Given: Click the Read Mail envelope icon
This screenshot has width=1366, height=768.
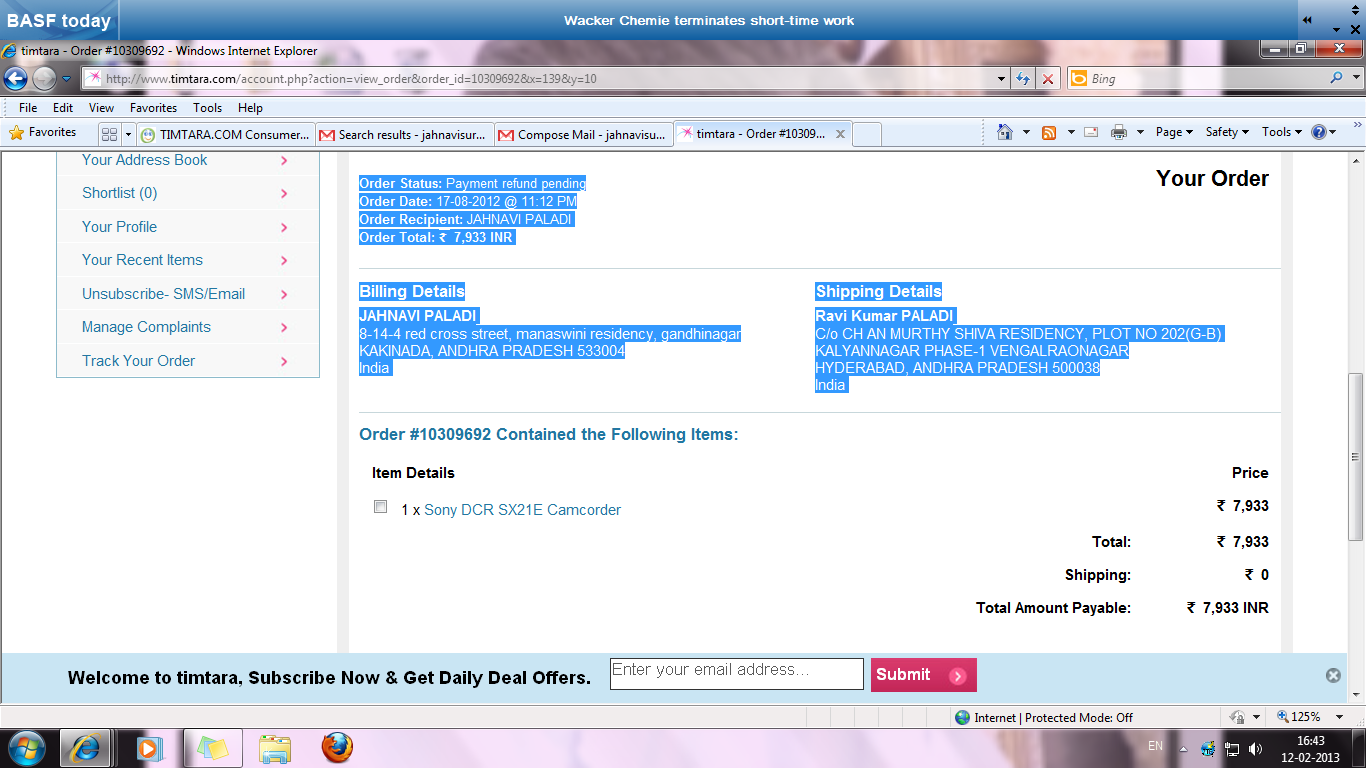Looking at the screenshot, I should coord(1091,132).
